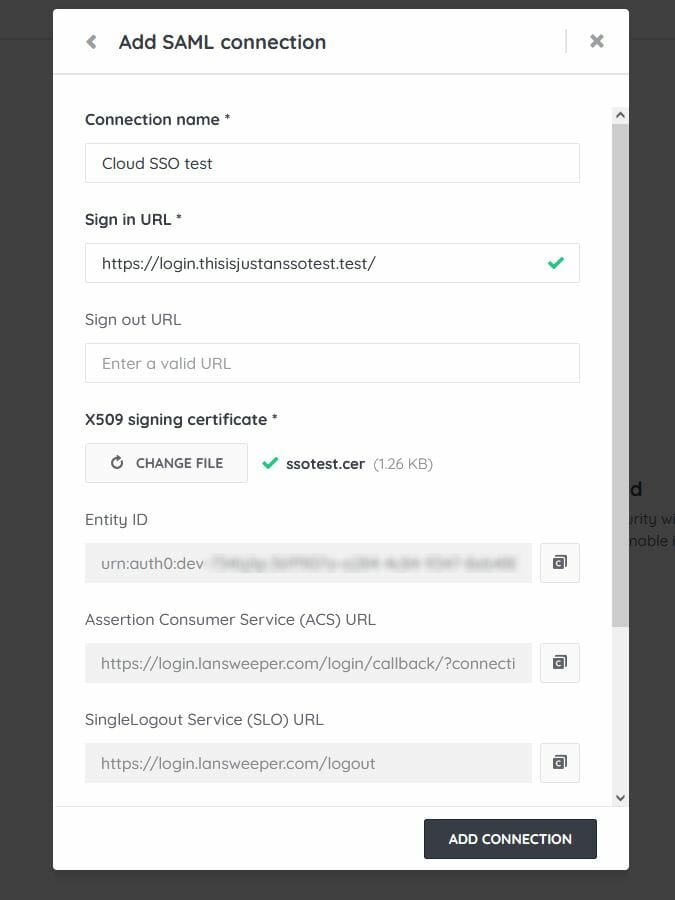This screenshot has height=900, width=675.
Task: Close the Add SAML connection dialog
Action: pyautogui.click(x=597, y=41)
